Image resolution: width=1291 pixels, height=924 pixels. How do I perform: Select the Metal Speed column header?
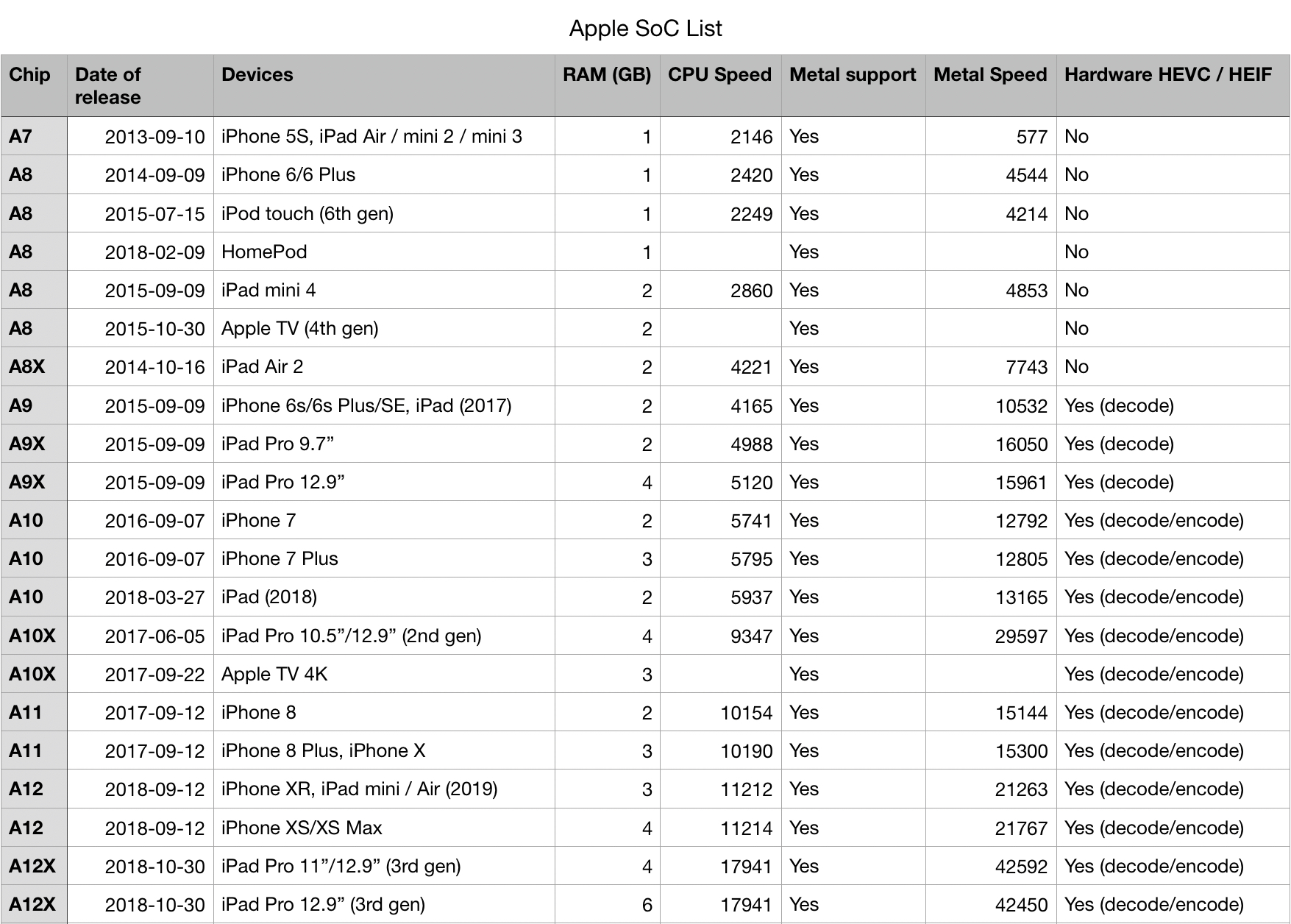click(x=991, y=85)
